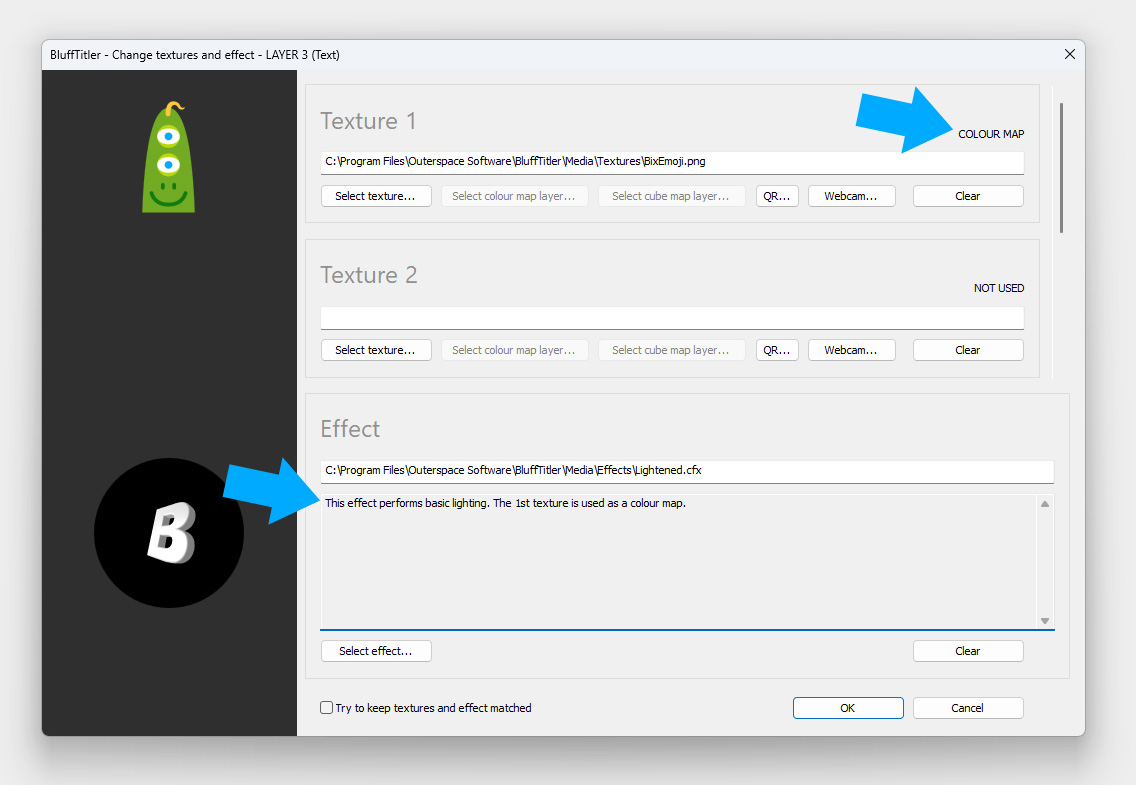Click the Texture 1 path field with BixEmoji.png
The width and height of the screenshot is (1136, 785).
pos(672,162)
